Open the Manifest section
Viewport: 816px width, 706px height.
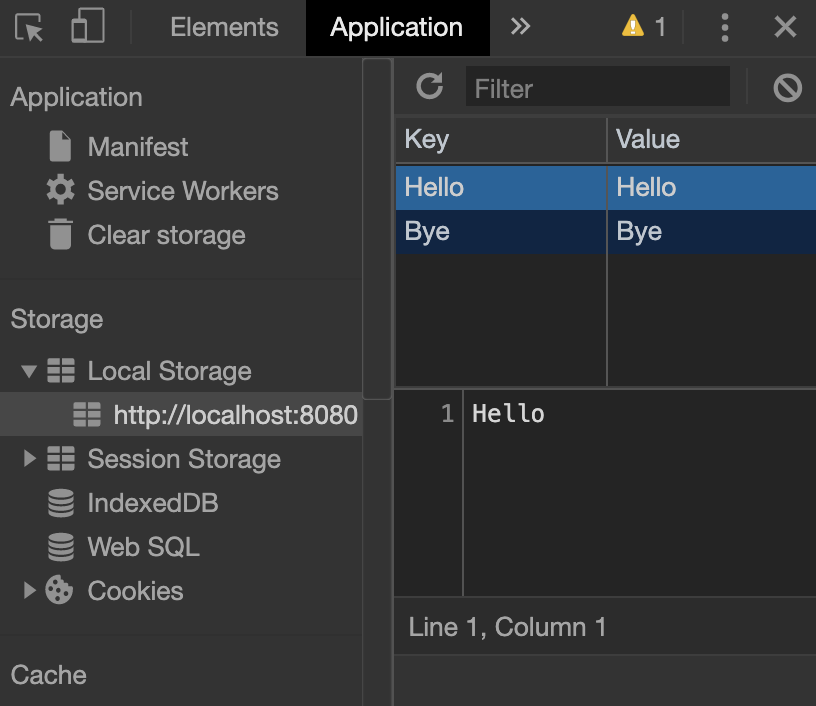pos(137,147)
